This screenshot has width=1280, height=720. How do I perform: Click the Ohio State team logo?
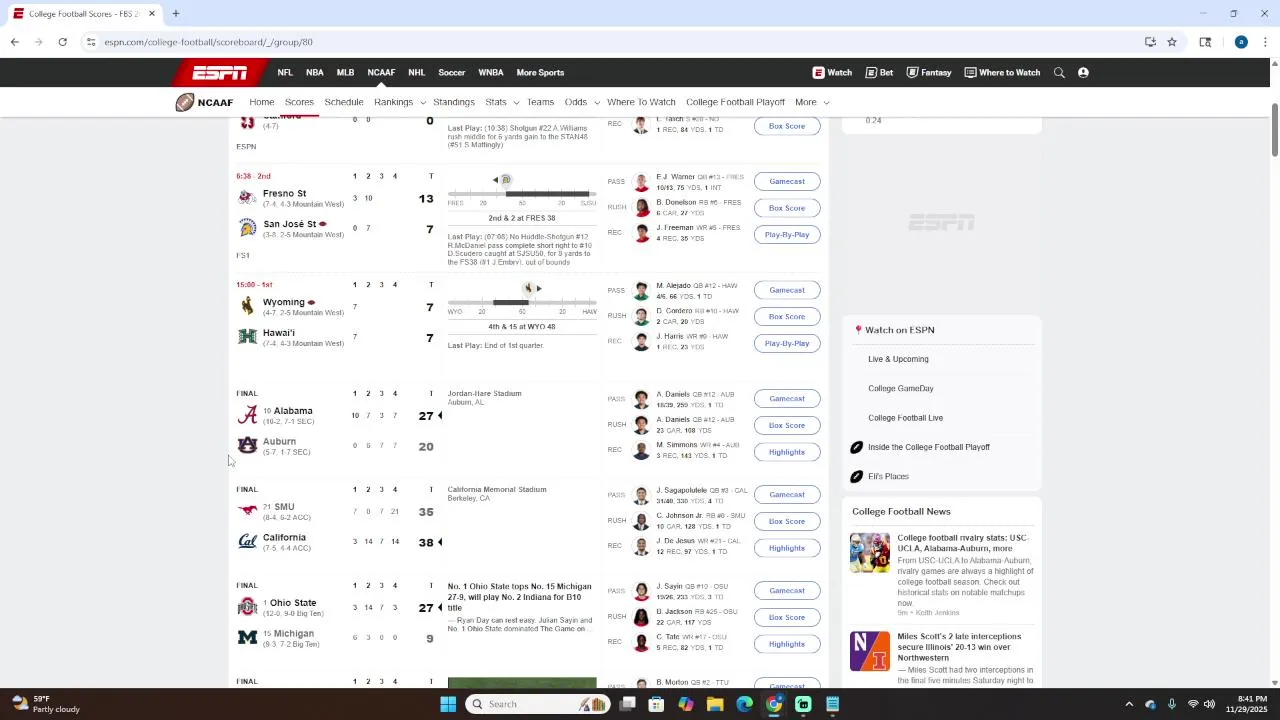(x=247, y=607)
